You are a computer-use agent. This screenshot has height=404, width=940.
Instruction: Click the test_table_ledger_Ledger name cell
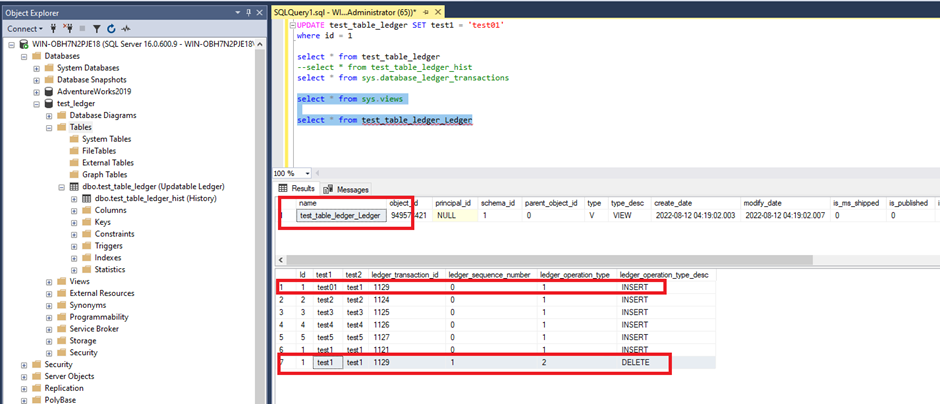pyautogui.click(x=340, y=215)
